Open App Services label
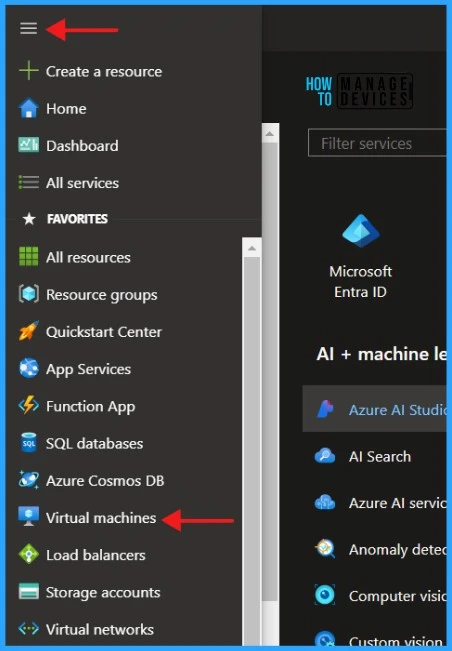452x651 pixels. pyautogui.click(x=88, y=370)
